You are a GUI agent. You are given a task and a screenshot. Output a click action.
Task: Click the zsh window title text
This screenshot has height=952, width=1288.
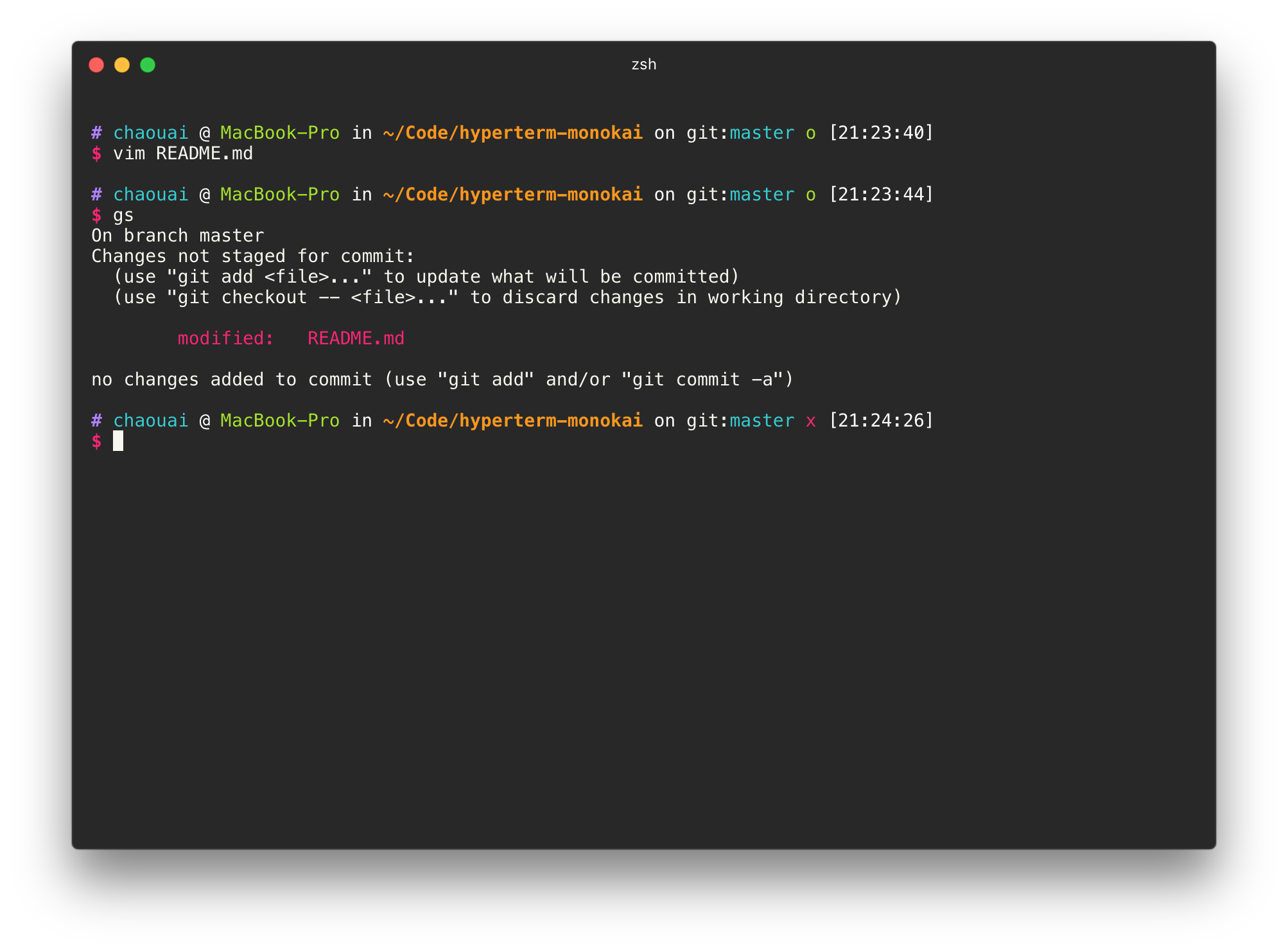[x=643, y=65]
